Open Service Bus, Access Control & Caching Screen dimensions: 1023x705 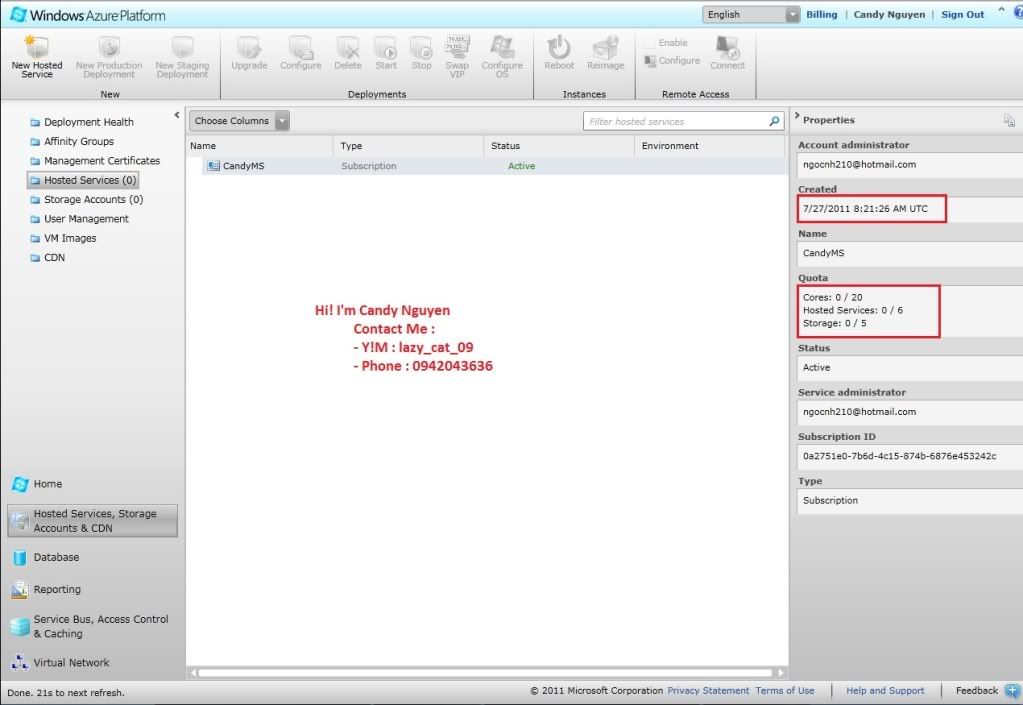coord(90,626)
